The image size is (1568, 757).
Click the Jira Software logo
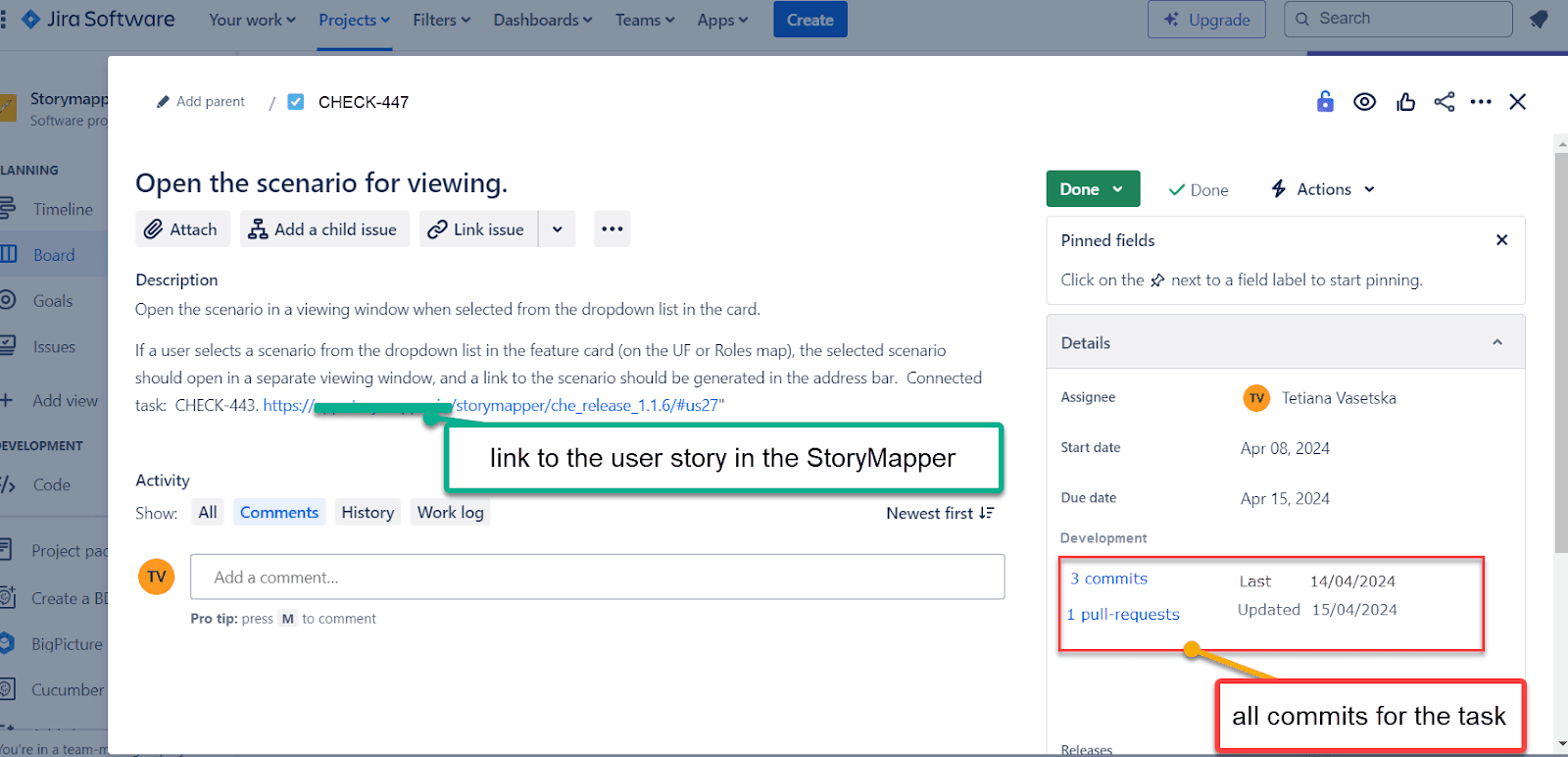click(98, 20)
